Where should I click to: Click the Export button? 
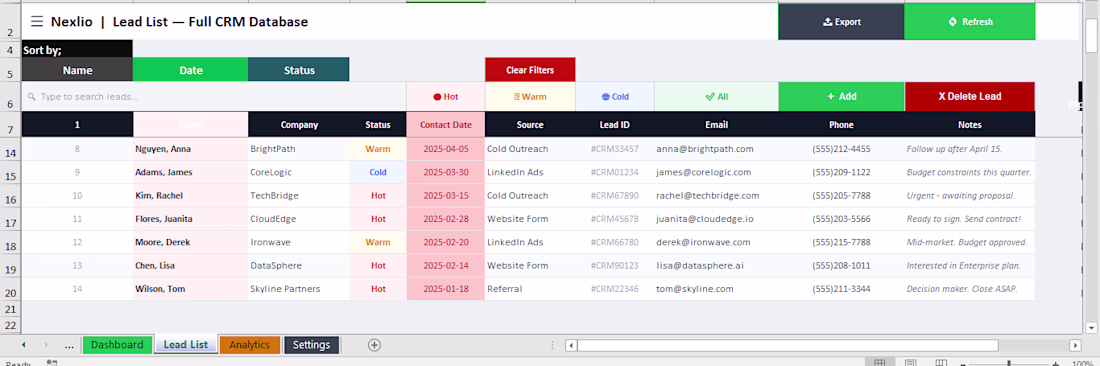(841, 22)
